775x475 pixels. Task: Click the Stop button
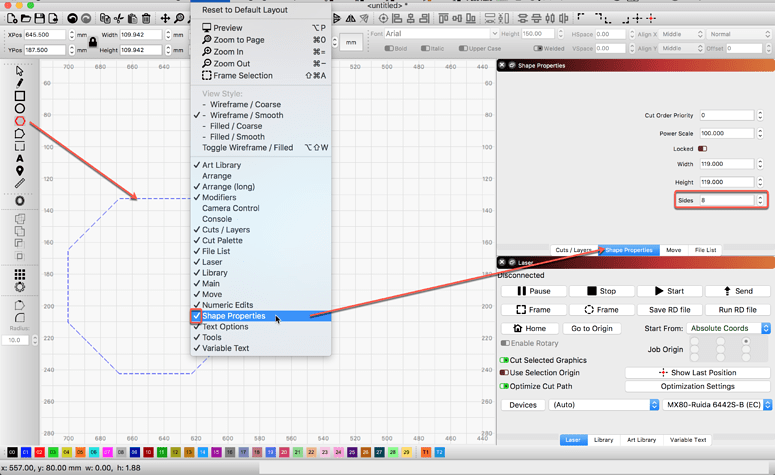coord(601,291)
